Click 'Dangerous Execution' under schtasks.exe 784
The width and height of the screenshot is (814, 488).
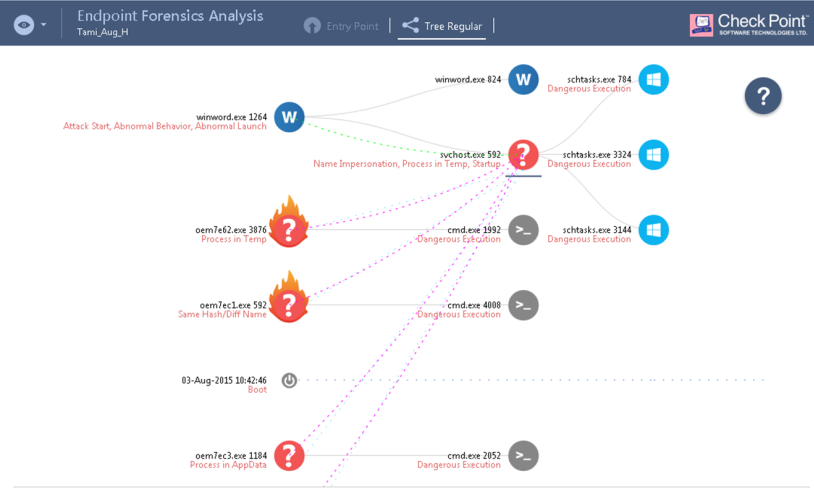click(x=589, y=89)
